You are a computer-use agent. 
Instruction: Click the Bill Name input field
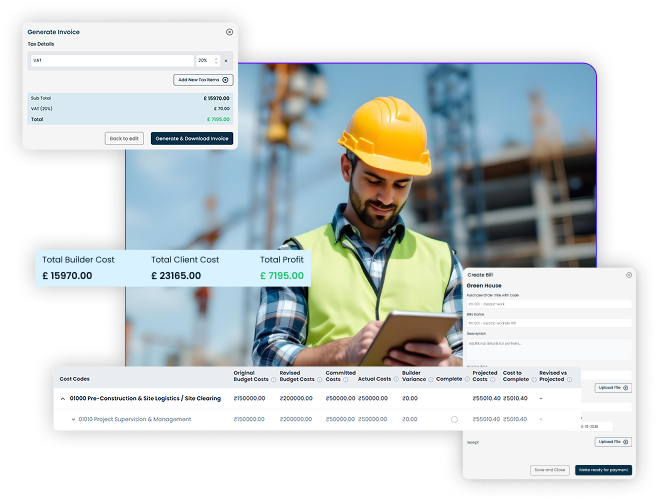click(x=549, y=323)
